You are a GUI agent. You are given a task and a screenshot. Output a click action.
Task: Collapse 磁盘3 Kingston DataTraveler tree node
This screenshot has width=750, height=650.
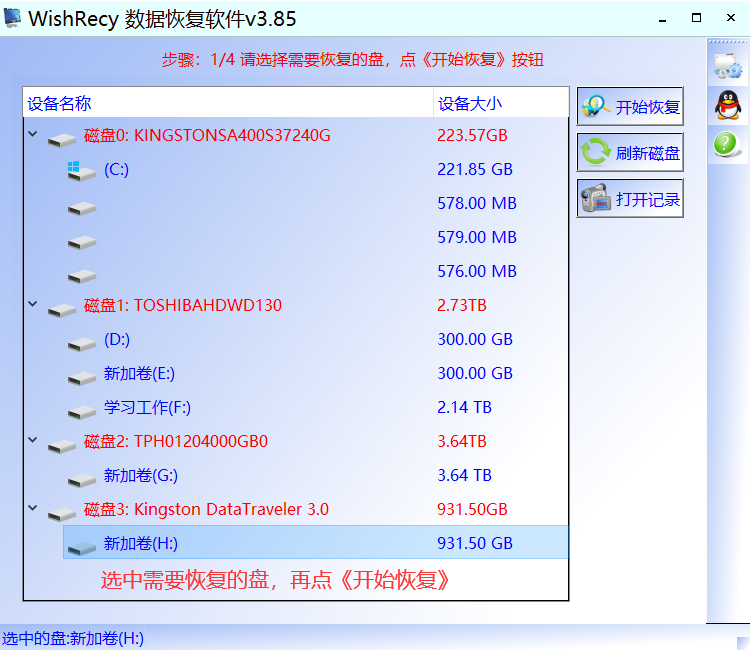[x=33, y=507]
